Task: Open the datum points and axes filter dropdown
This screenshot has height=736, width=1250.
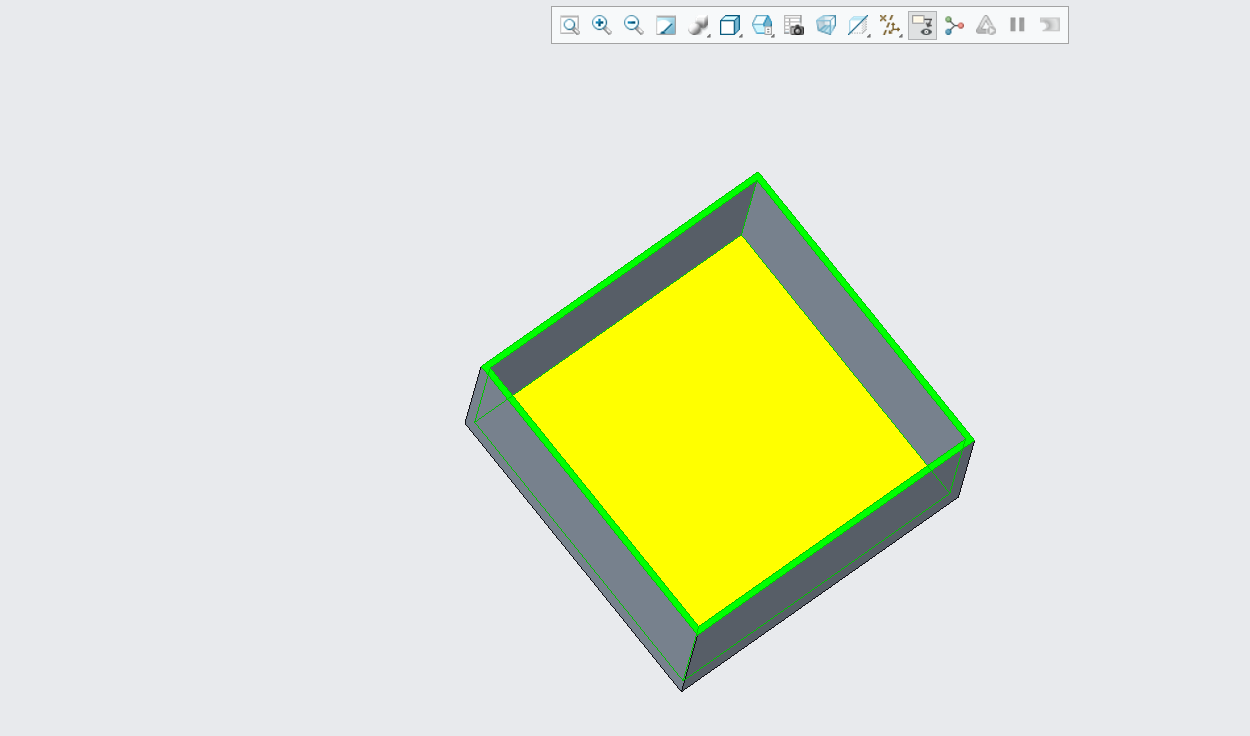Action: point(891,25)
